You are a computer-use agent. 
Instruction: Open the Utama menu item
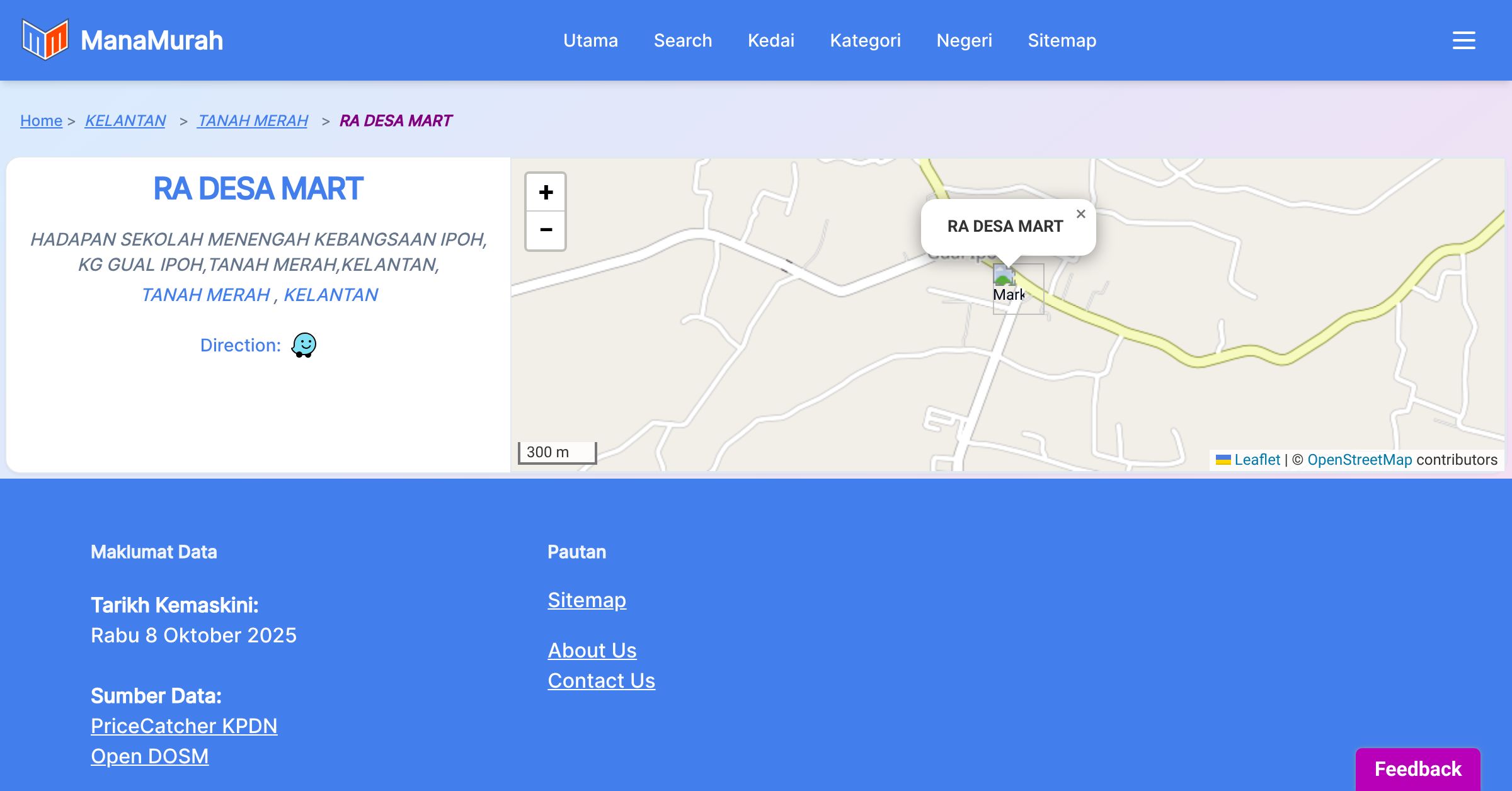click(x=590, y=40)
